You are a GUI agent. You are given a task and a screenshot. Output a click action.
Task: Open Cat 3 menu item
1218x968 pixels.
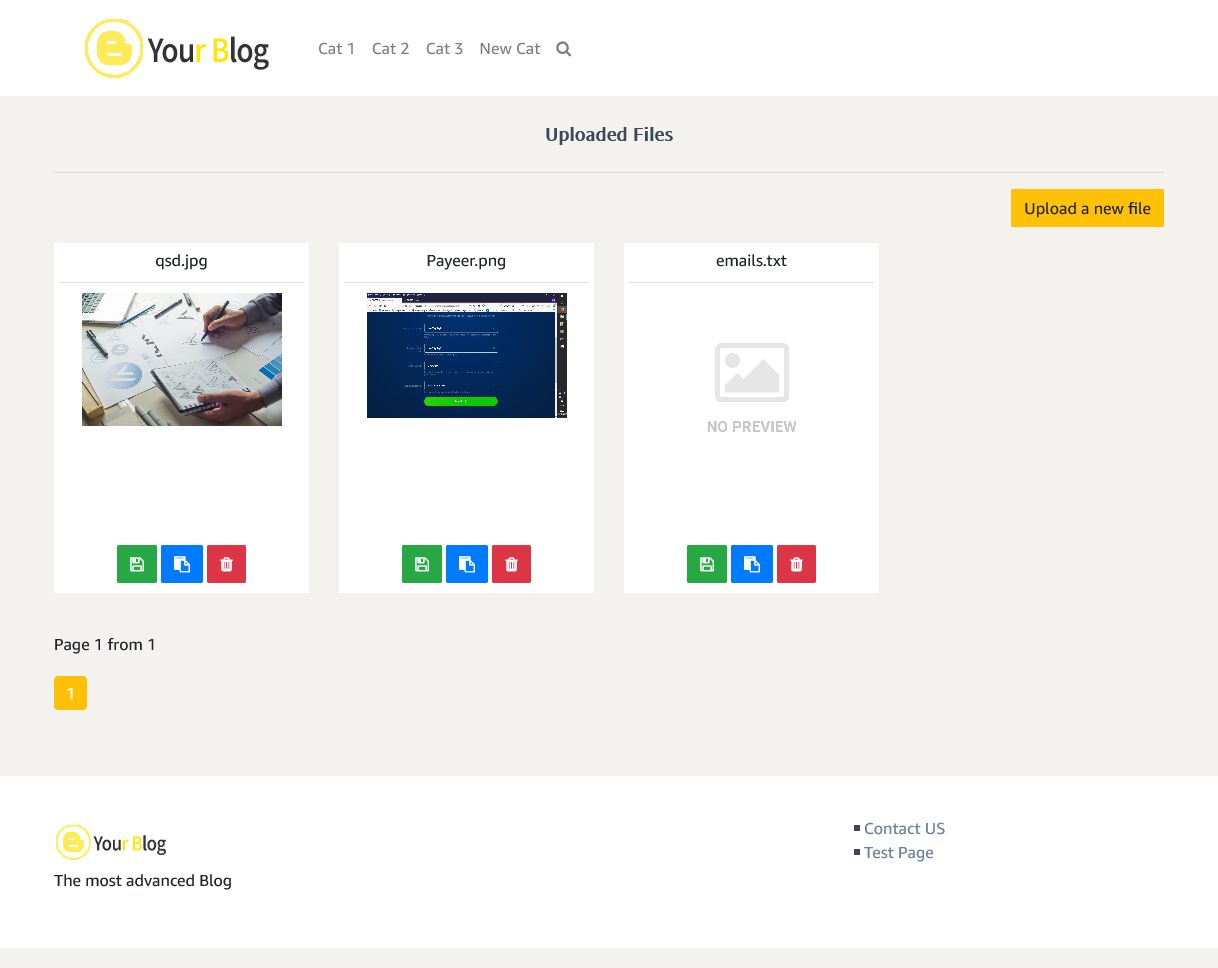pos(445,48)
